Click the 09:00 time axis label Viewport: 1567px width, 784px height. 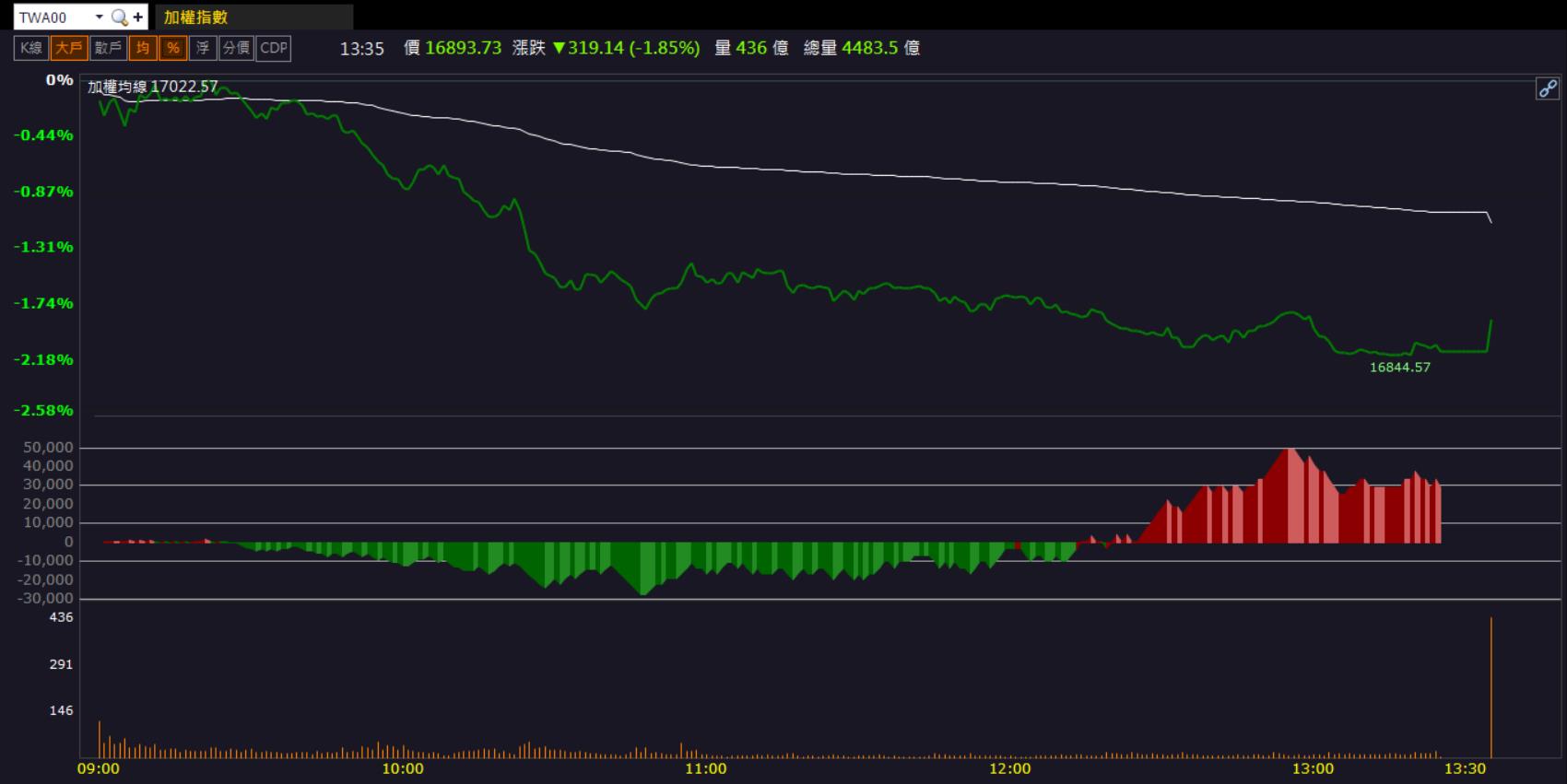tap(99, 768)
